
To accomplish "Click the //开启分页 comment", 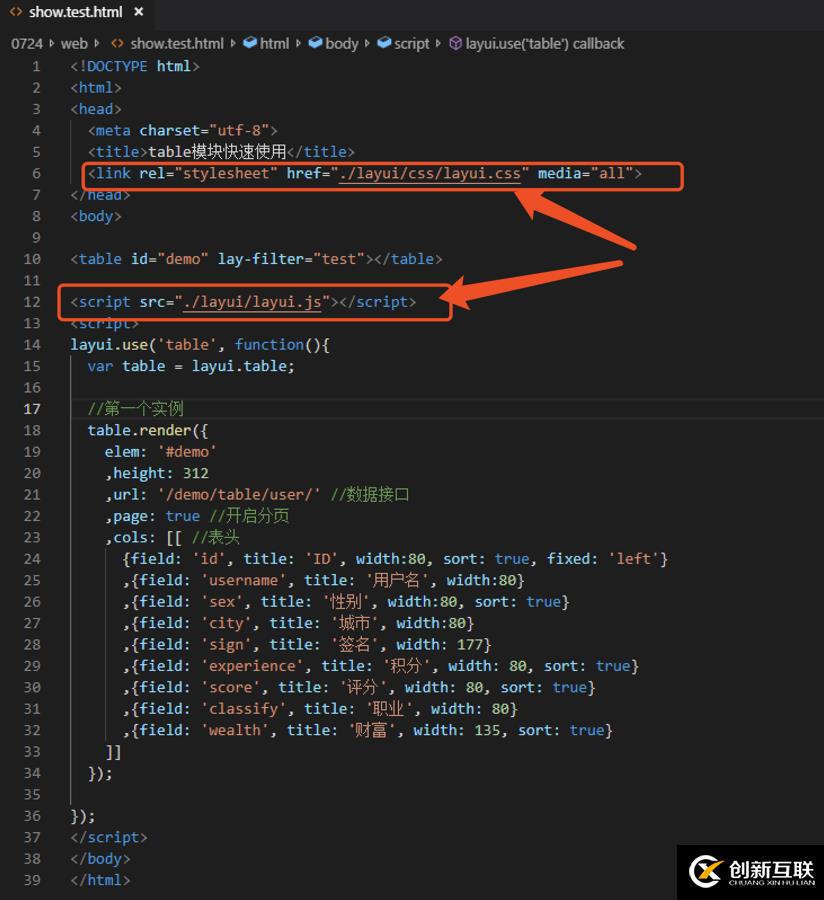I will click(x=249, y=516).
